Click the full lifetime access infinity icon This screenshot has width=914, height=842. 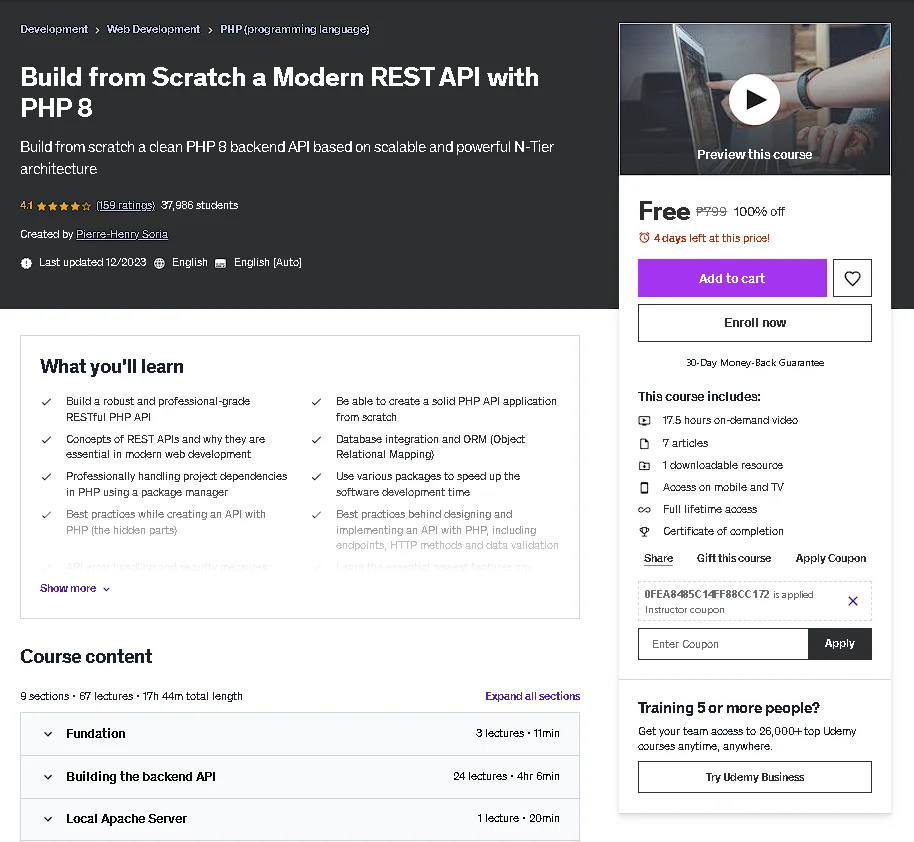pyautogui.click(x=644, y=510)
